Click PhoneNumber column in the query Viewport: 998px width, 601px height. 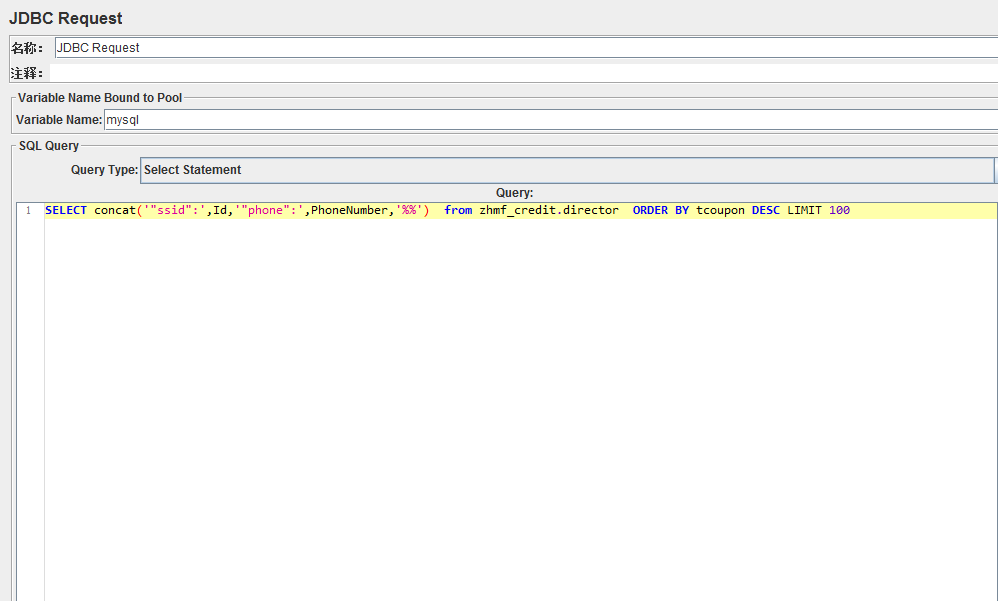[349, 210]
